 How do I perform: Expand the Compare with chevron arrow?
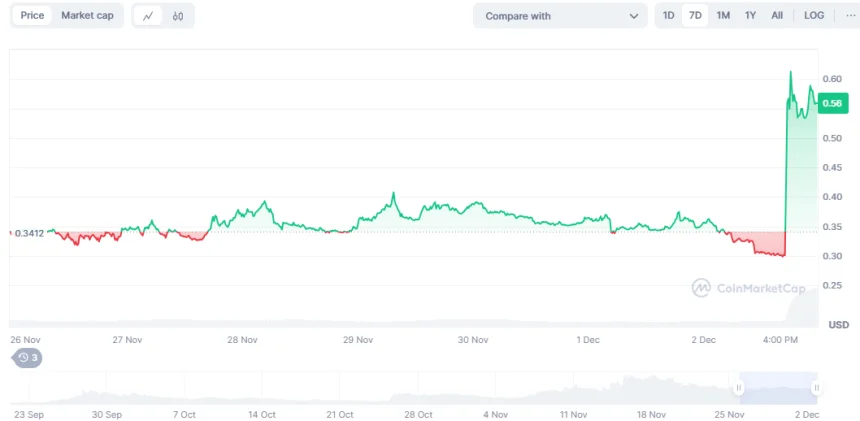634,16
